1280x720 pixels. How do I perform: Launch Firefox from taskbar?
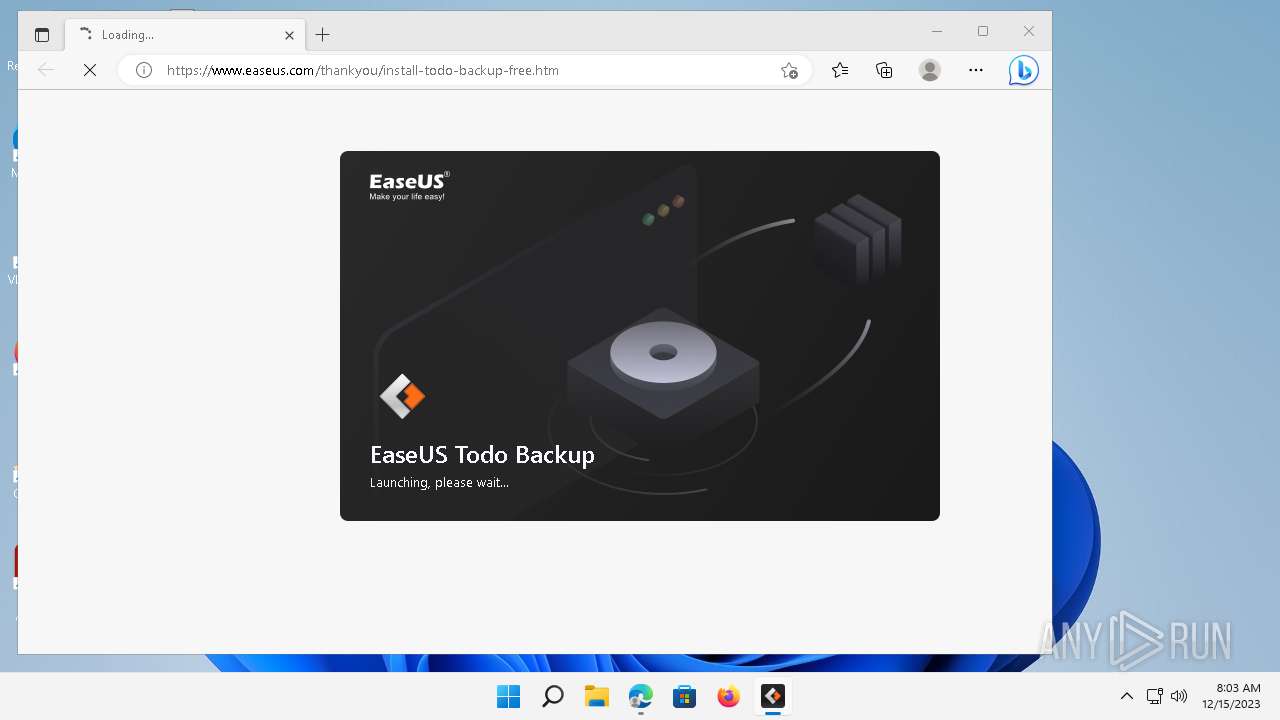point(728,696)
